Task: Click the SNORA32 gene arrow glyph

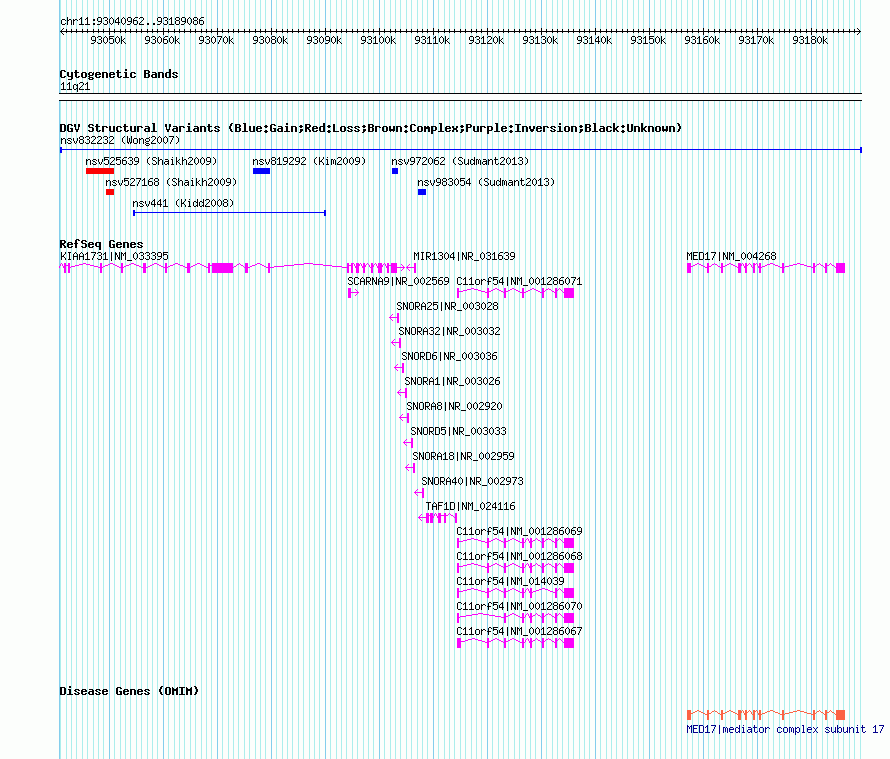Action: point(396,343)
